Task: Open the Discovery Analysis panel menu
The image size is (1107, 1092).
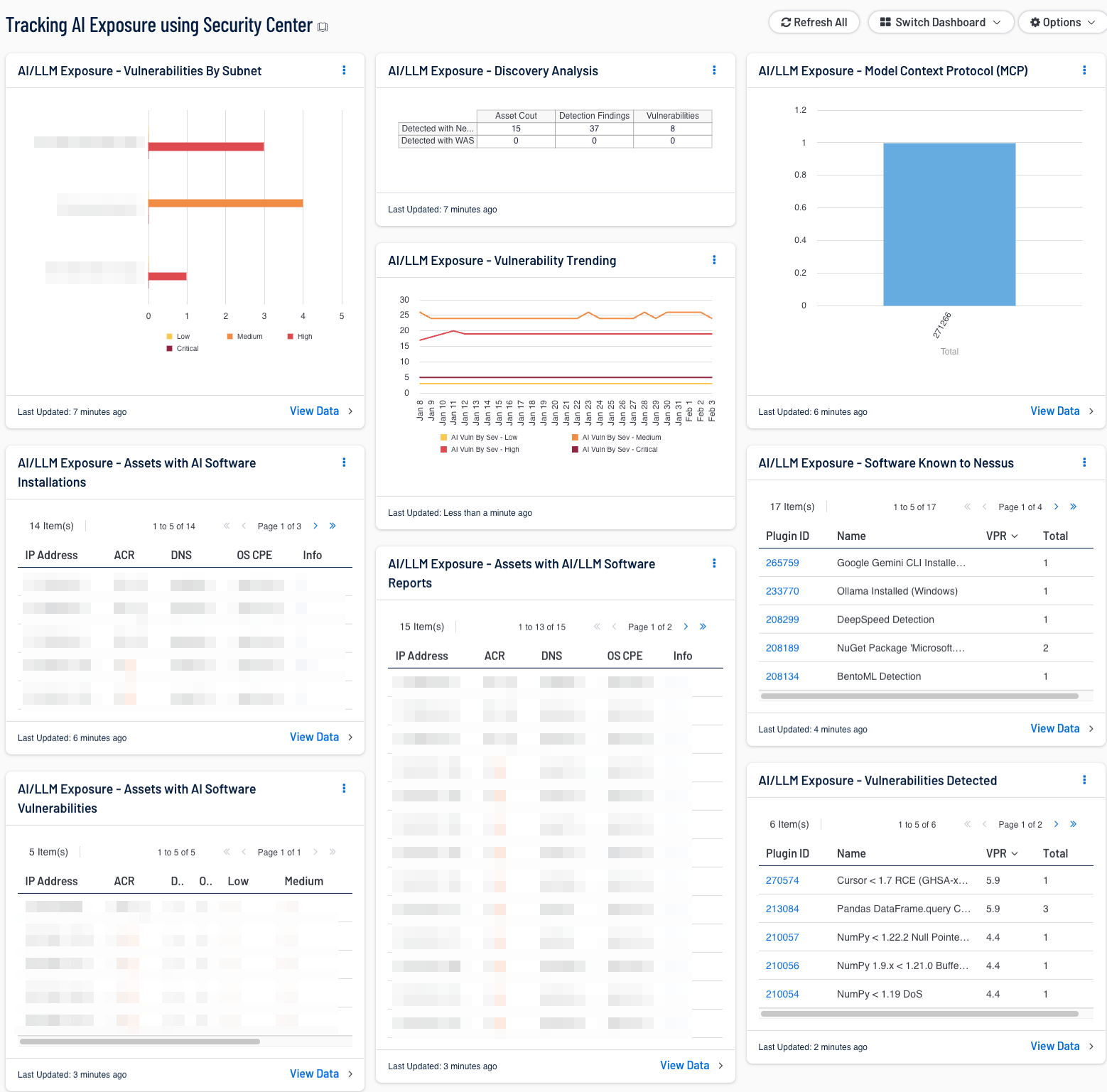Action: click(714, 70)
